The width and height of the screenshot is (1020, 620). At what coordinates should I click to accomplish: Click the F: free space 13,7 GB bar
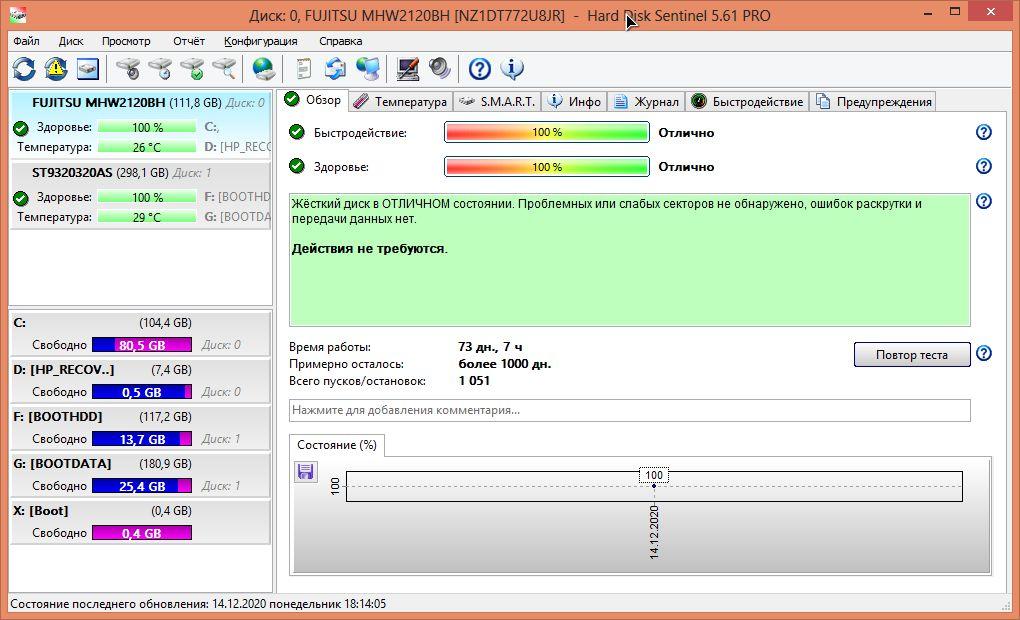[142, 438]
